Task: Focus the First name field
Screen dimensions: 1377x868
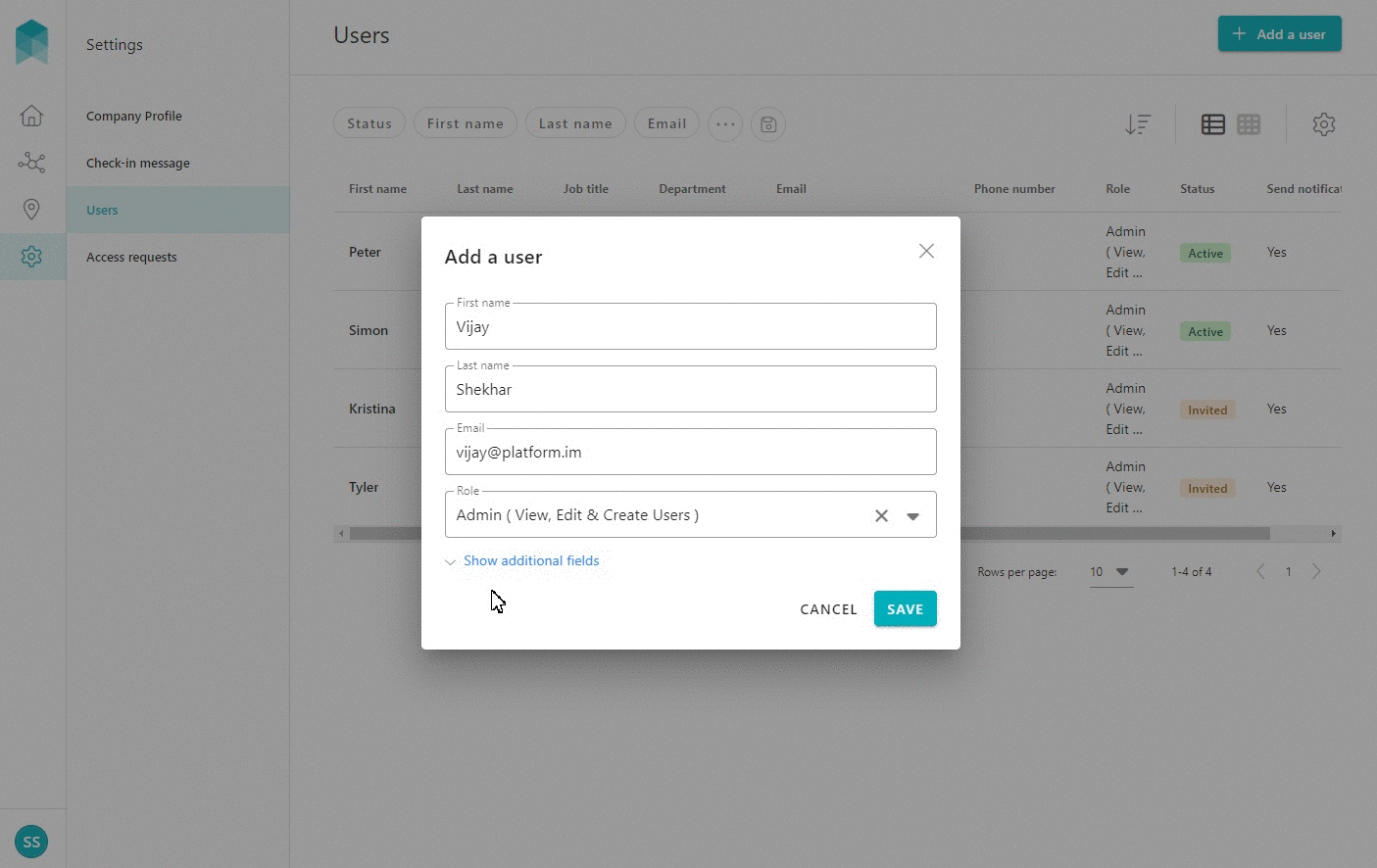Action: 690,326
